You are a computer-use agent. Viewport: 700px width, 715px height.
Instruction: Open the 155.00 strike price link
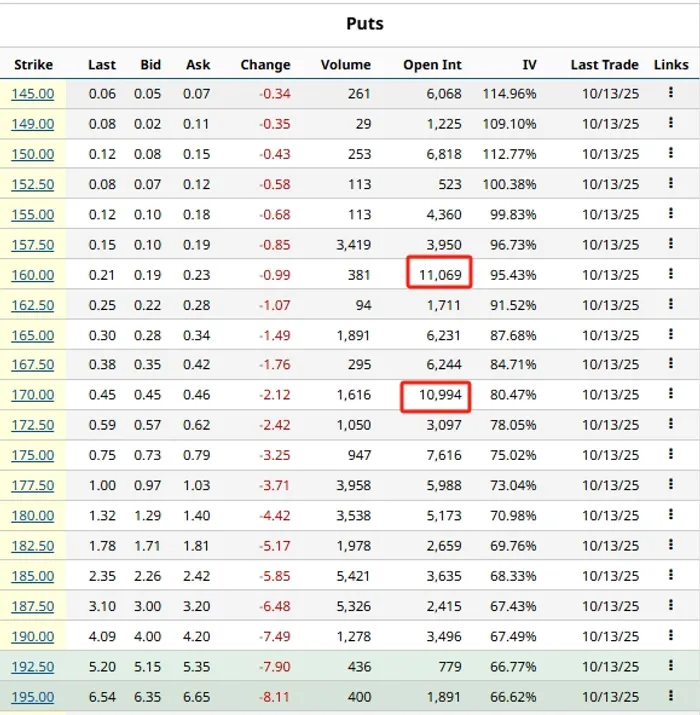coord(33,214)
